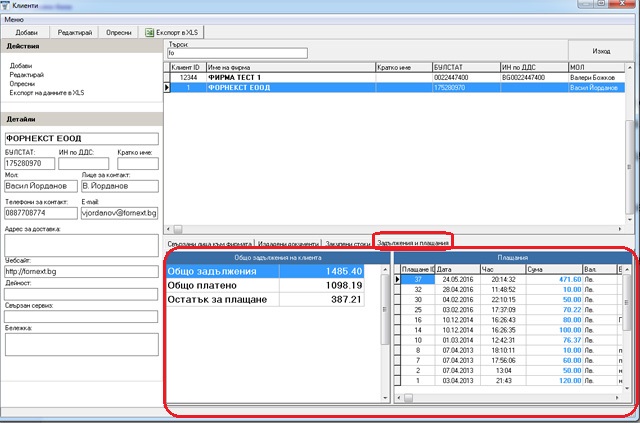Viewport: 640px width, 423px height.
Task: Click the Дейност input field
Action: [x=81, y=294]
